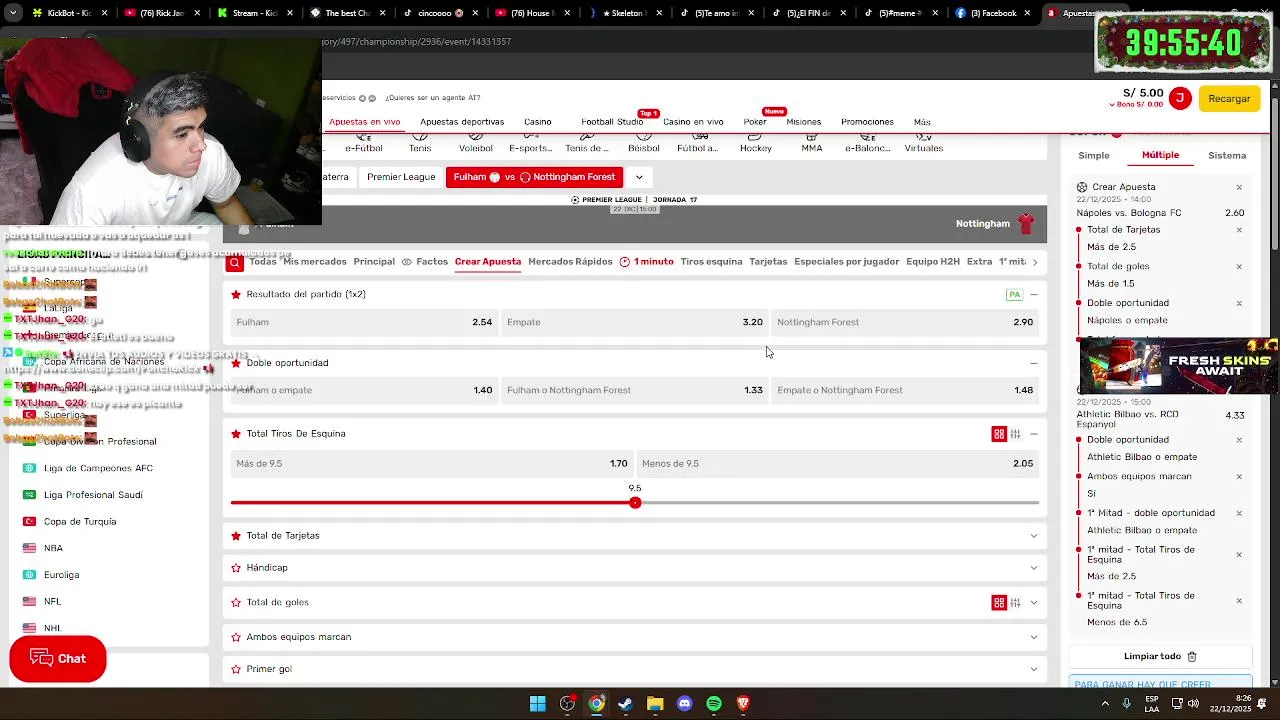Open the Equipo H2H tab
Image resolution: width=1280 pixels, height=720 pixels.
[x=933, y=261]
